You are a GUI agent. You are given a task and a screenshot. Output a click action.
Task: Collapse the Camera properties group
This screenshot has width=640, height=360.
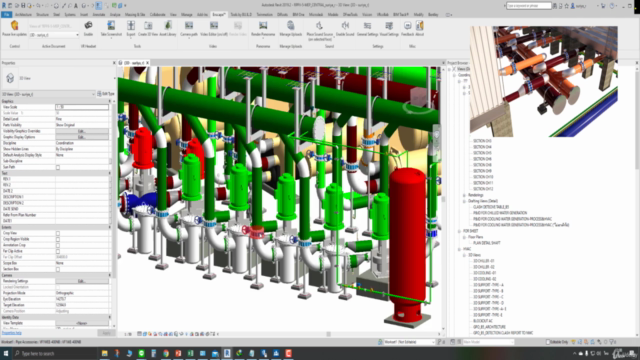109,276
